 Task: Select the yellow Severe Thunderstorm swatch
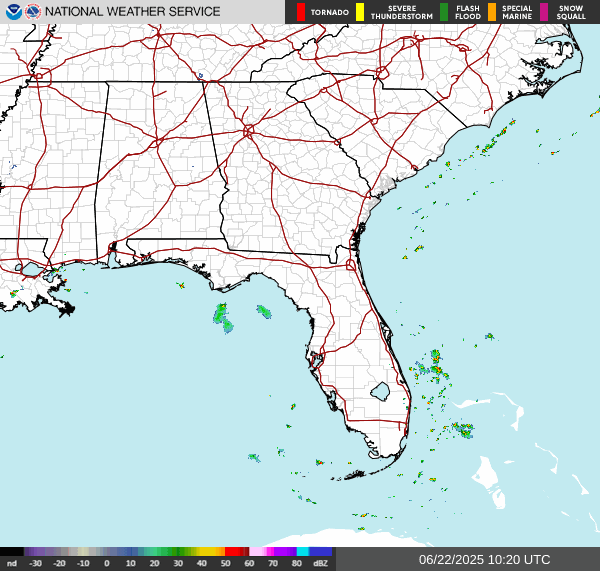(x=360, y=12)
